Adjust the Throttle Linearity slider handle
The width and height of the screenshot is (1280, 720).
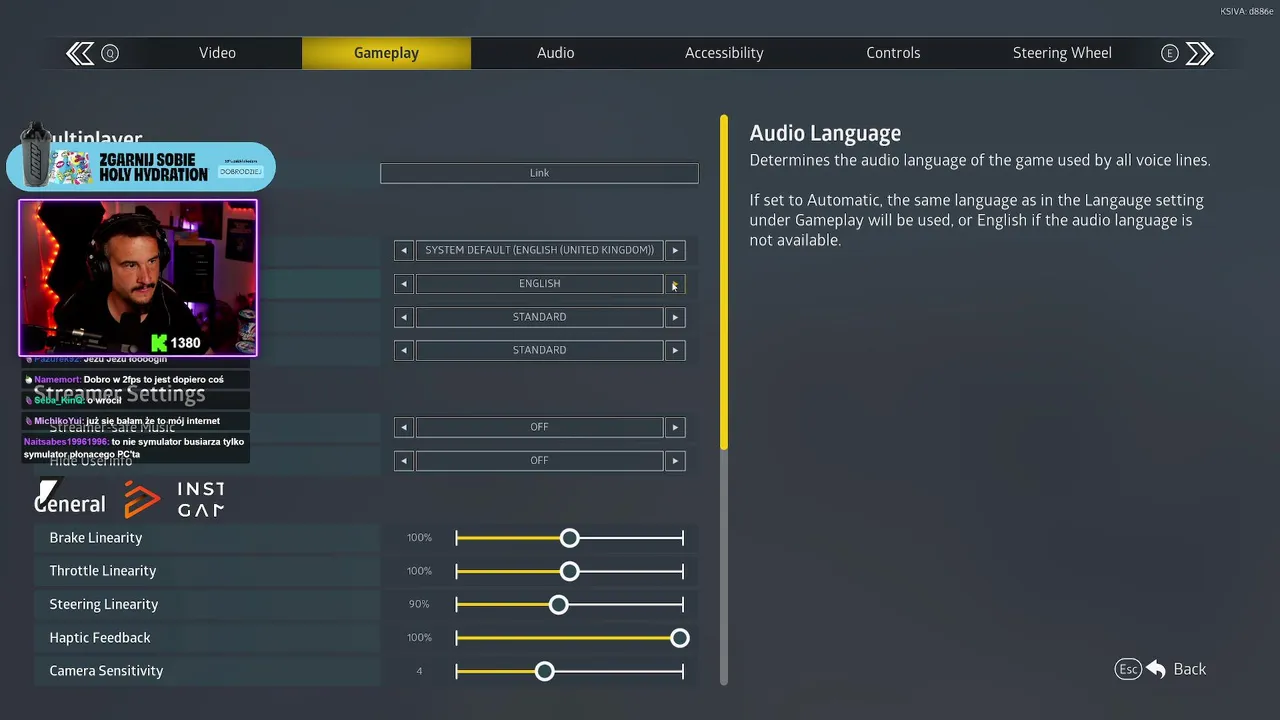[569, 571]
